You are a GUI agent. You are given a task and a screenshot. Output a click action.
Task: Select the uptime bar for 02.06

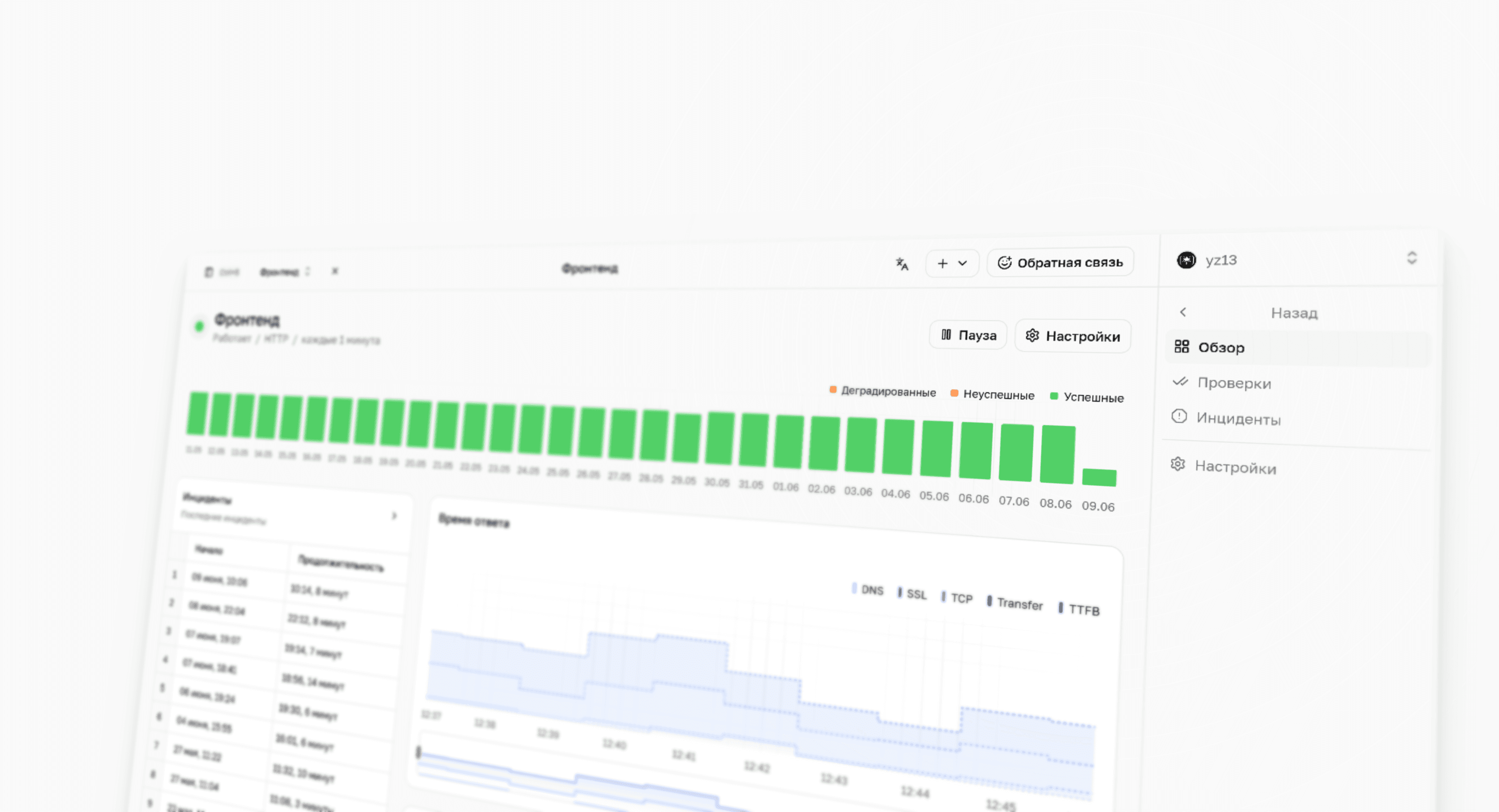824,443
